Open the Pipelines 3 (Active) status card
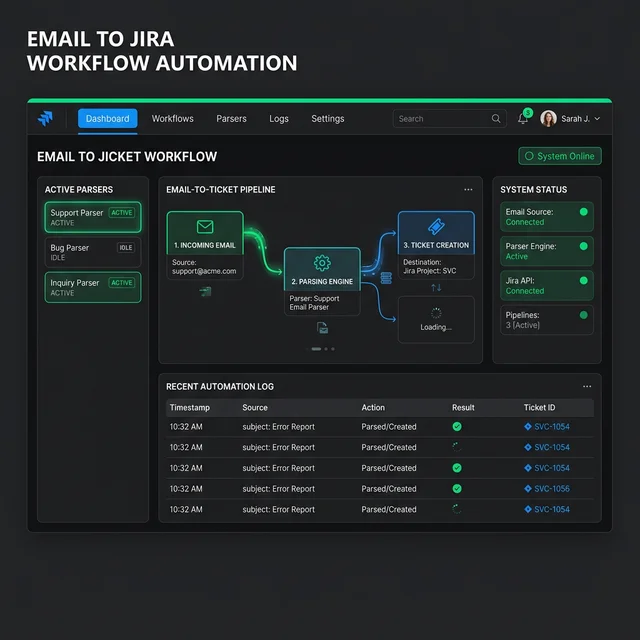The height and width of the screenshot is (640, 640). coord(547,320)
